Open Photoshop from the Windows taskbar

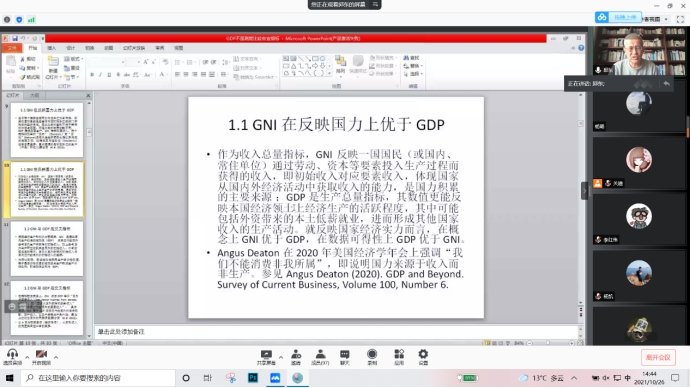(253, 378)
